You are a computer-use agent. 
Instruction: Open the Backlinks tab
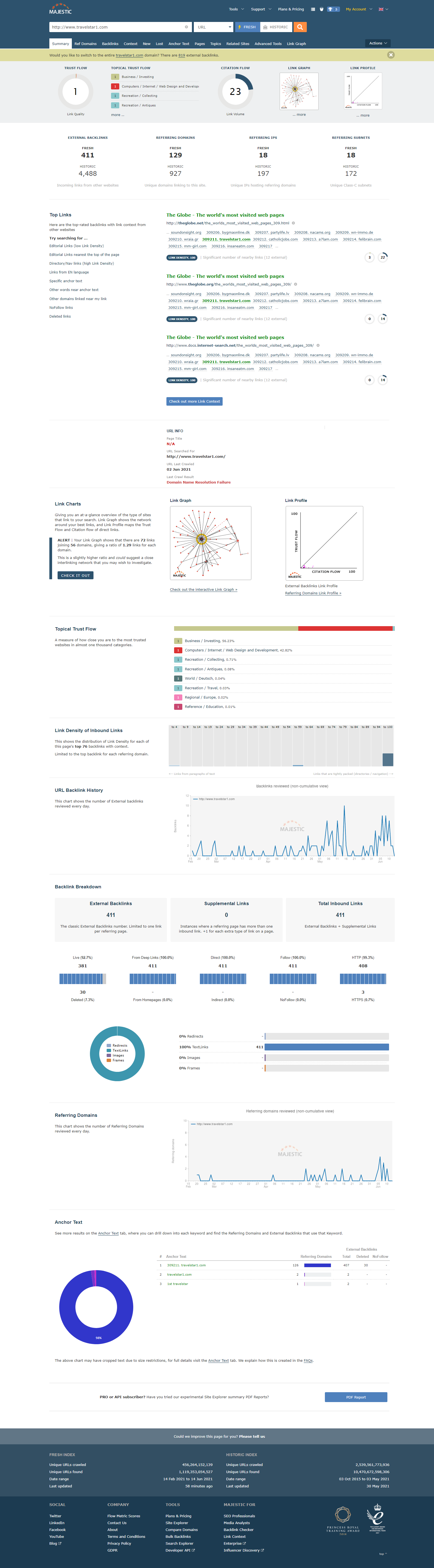(x=110, y=44)
